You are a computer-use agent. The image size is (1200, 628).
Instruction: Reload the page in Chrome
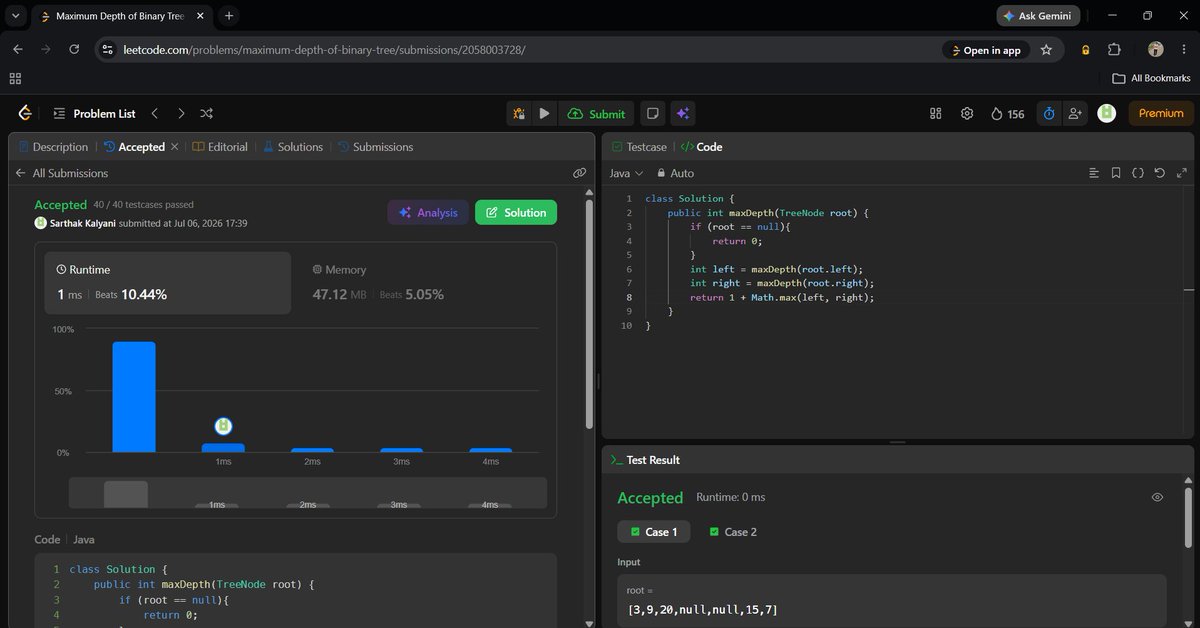pos(74,50)
